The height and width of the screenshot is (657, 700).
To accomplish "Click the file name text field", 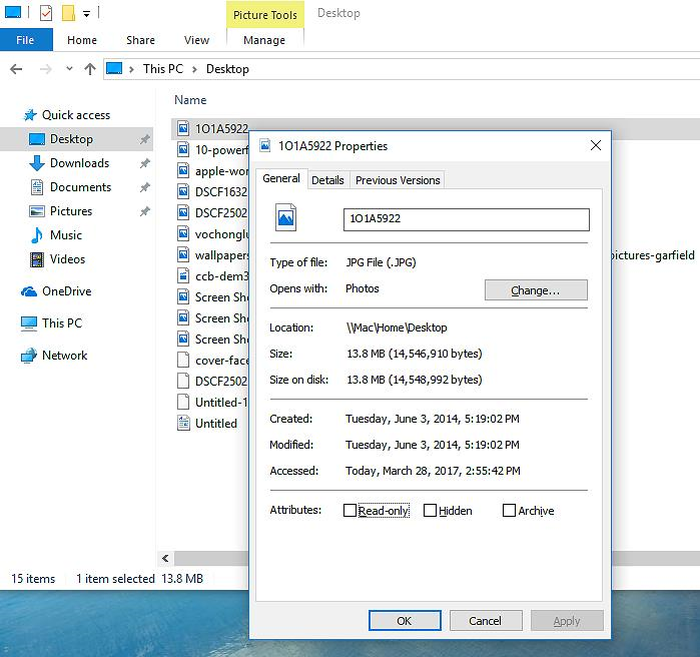I will click(x=465, y=218).
